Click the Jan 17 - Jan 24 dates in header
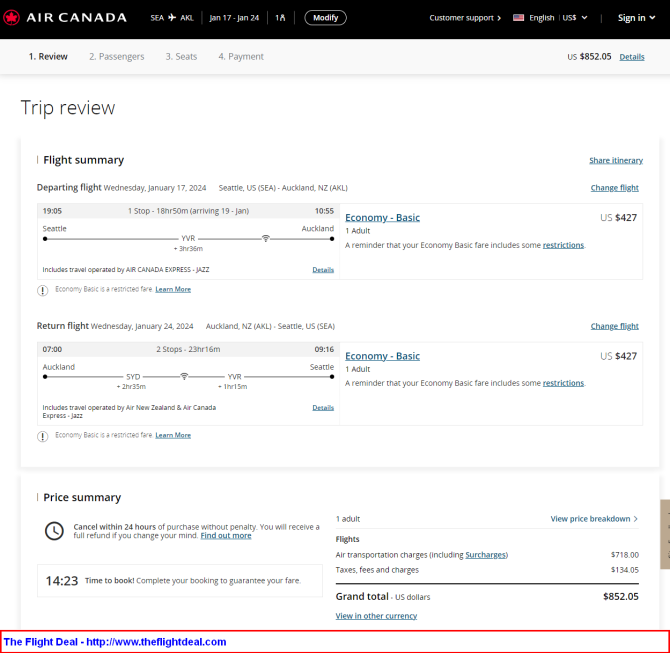 [x=234, y=18]
